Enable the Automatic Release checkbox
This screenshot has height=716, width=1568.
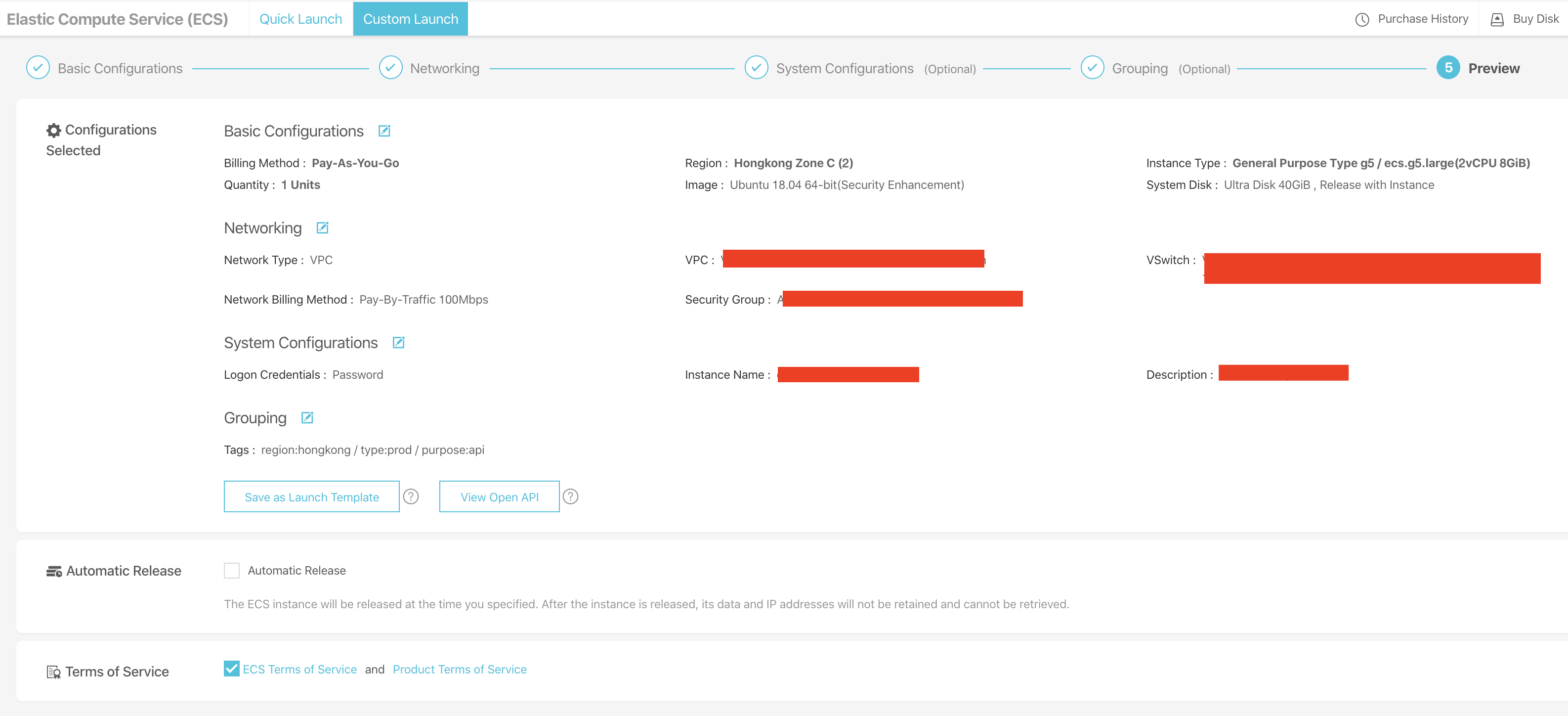click(x=231, y=571)
